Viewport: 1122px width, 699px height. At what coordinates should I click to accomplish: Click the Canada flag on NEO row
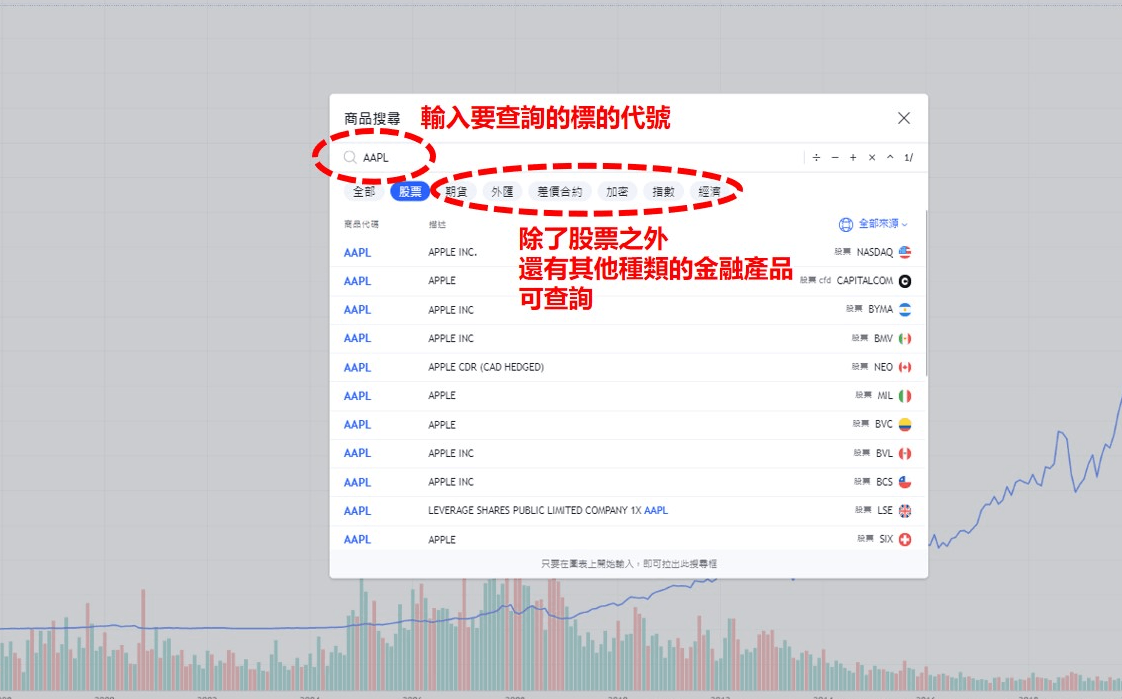coord(904,367)
